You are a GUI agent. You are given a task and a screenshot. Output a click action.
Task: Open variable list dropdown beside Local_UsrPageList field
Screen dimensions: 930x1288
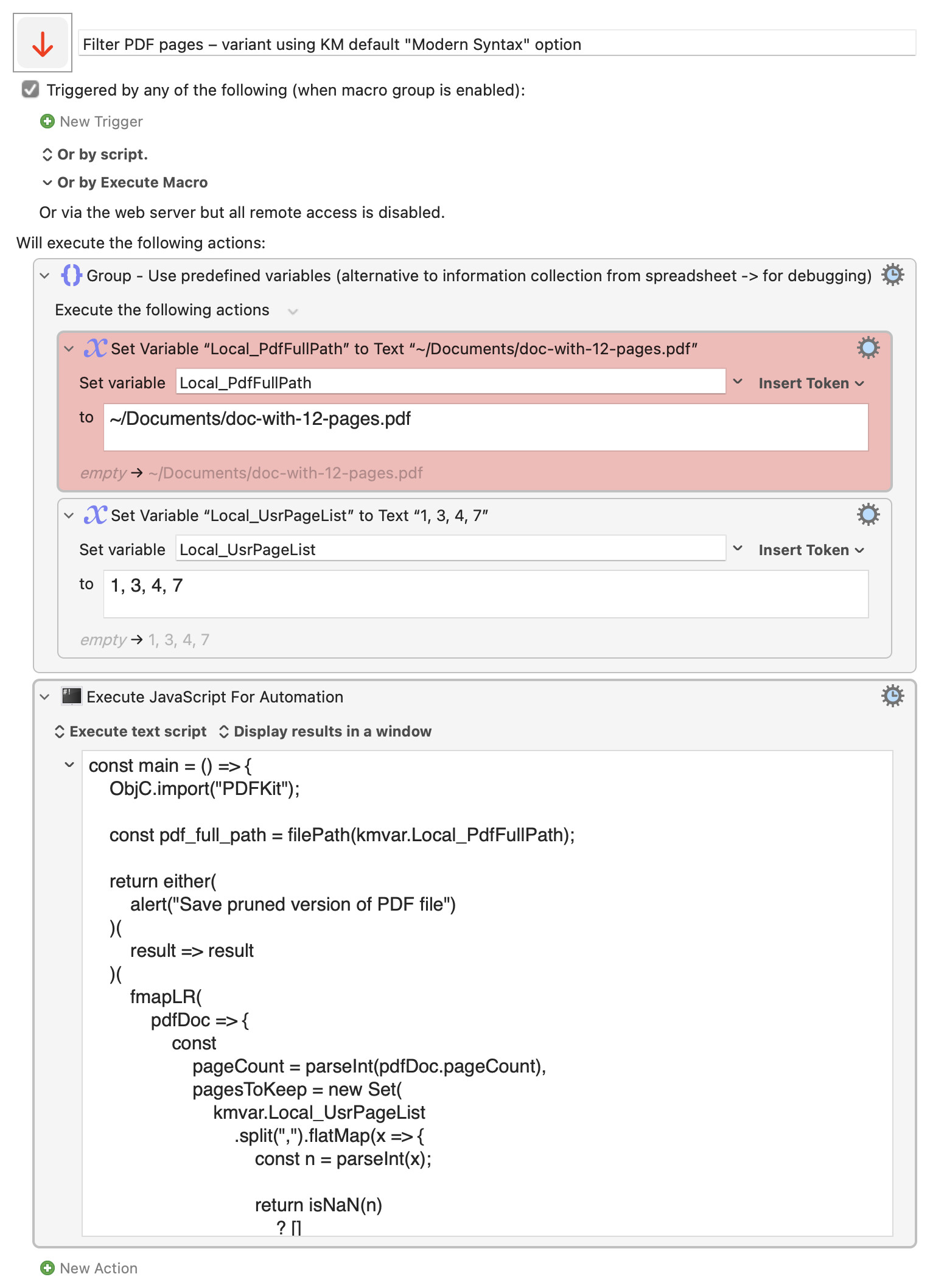tap(738, 549)
